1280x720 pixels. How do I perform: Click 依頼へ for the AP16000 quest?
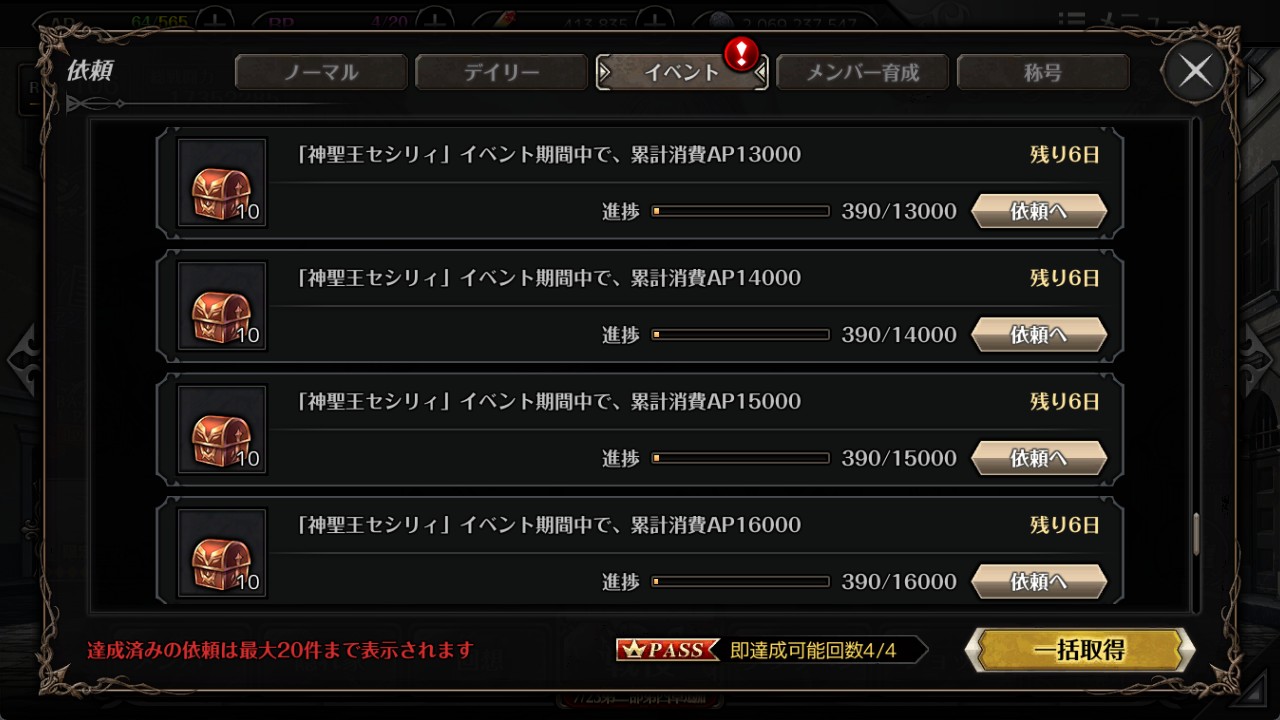click(x=1039, y=581)
